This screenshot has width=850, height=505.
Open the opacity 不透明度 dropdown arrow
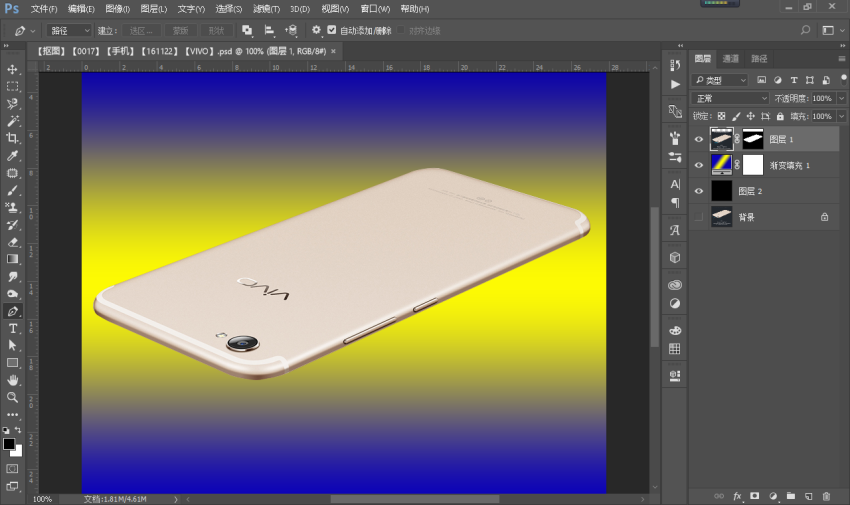click(x=841, y=98)
